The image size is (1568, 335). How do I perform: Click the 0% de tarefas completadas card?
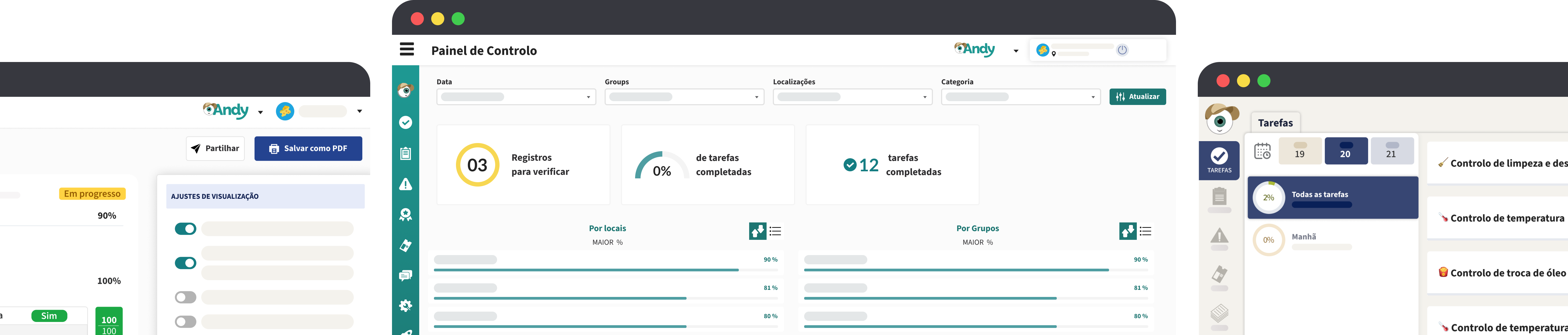[708, 165]
